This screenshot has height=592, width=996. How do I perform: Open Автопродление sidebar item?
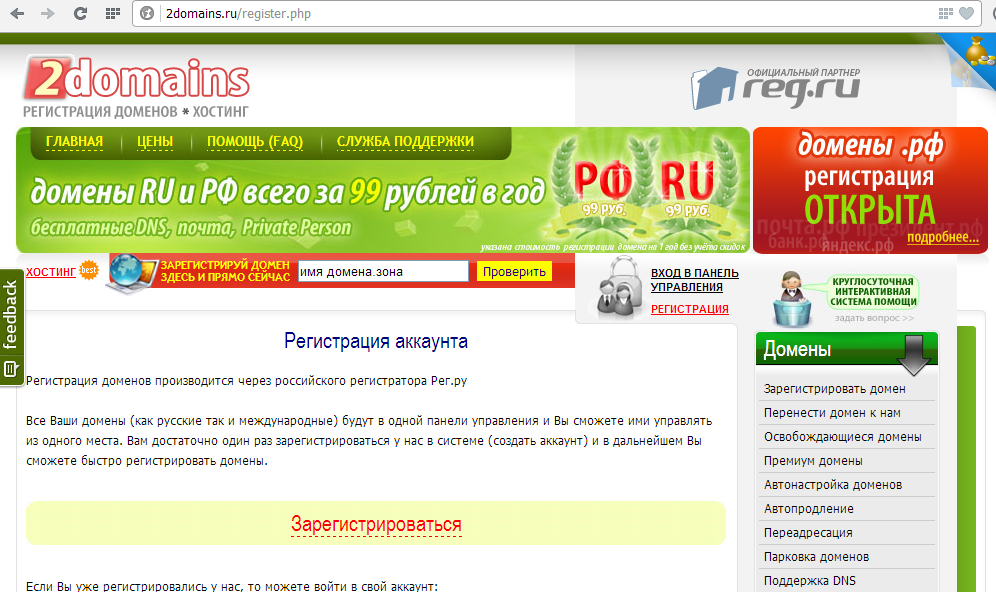(809, 509)
